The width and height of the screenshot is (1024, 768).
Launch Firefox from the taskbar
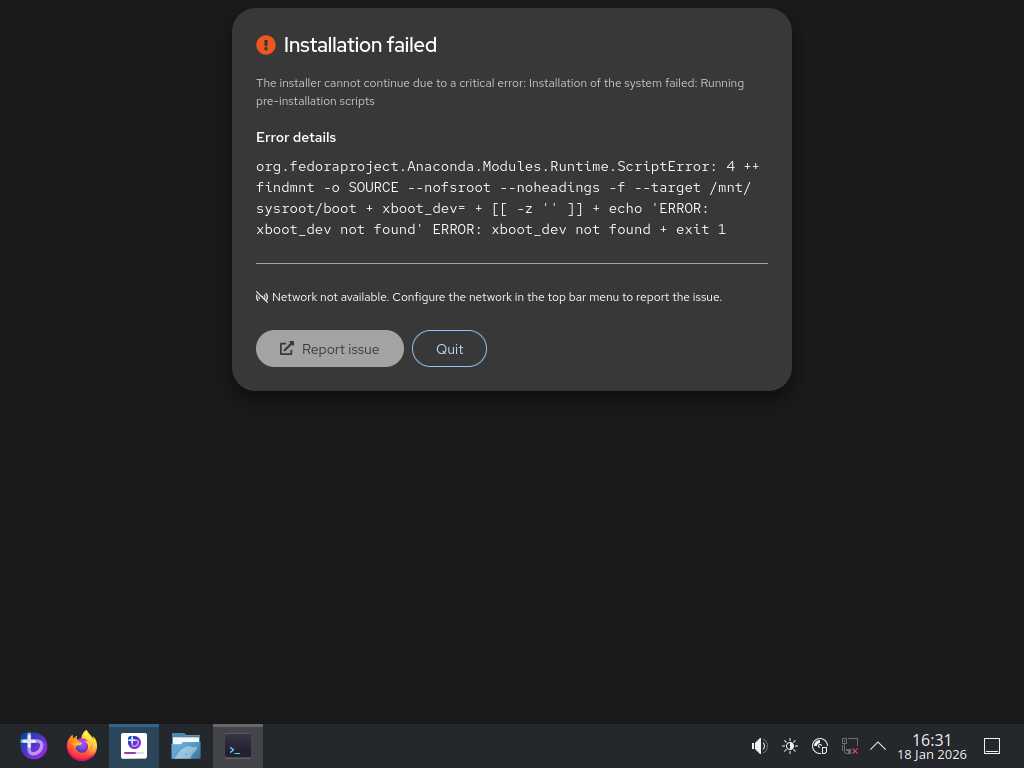82,746
